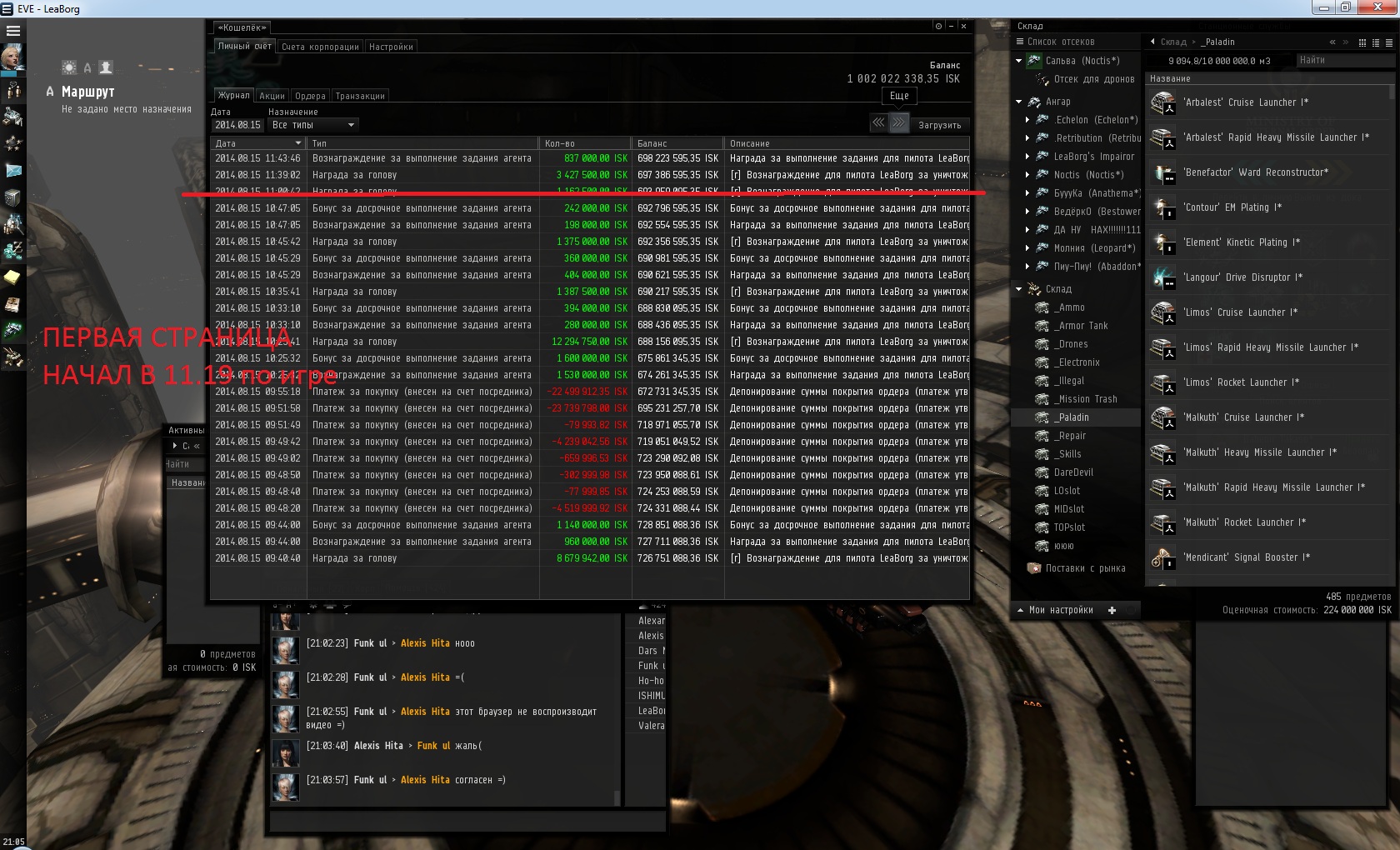Click the sun icon above route panel
The image size is (1400, 850).
click(x=69, y=67)
